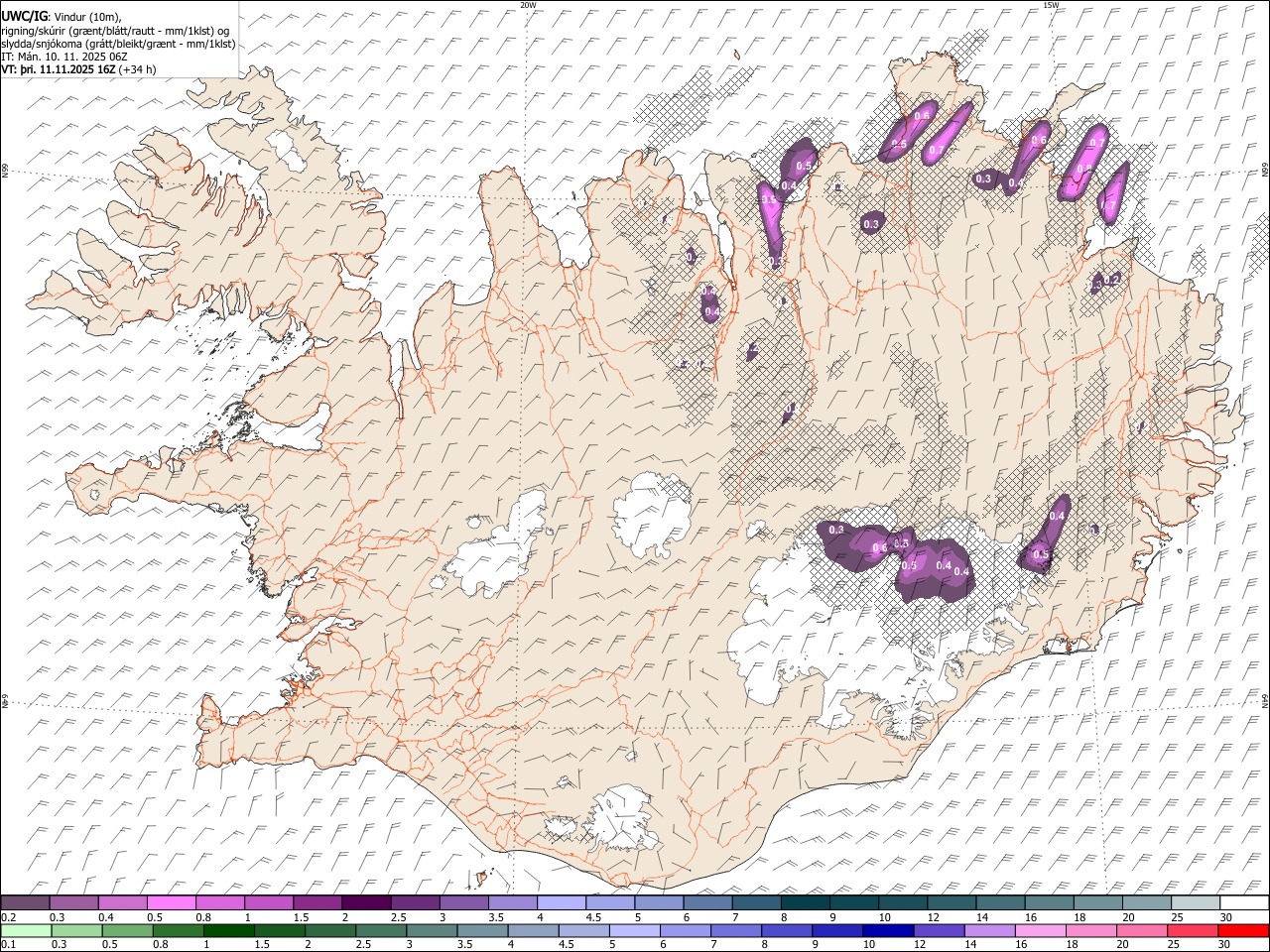Click the grey-green 3 swatch in rain scale
The width and height of the screenshot is (1270, 952).
click(432, 930)
